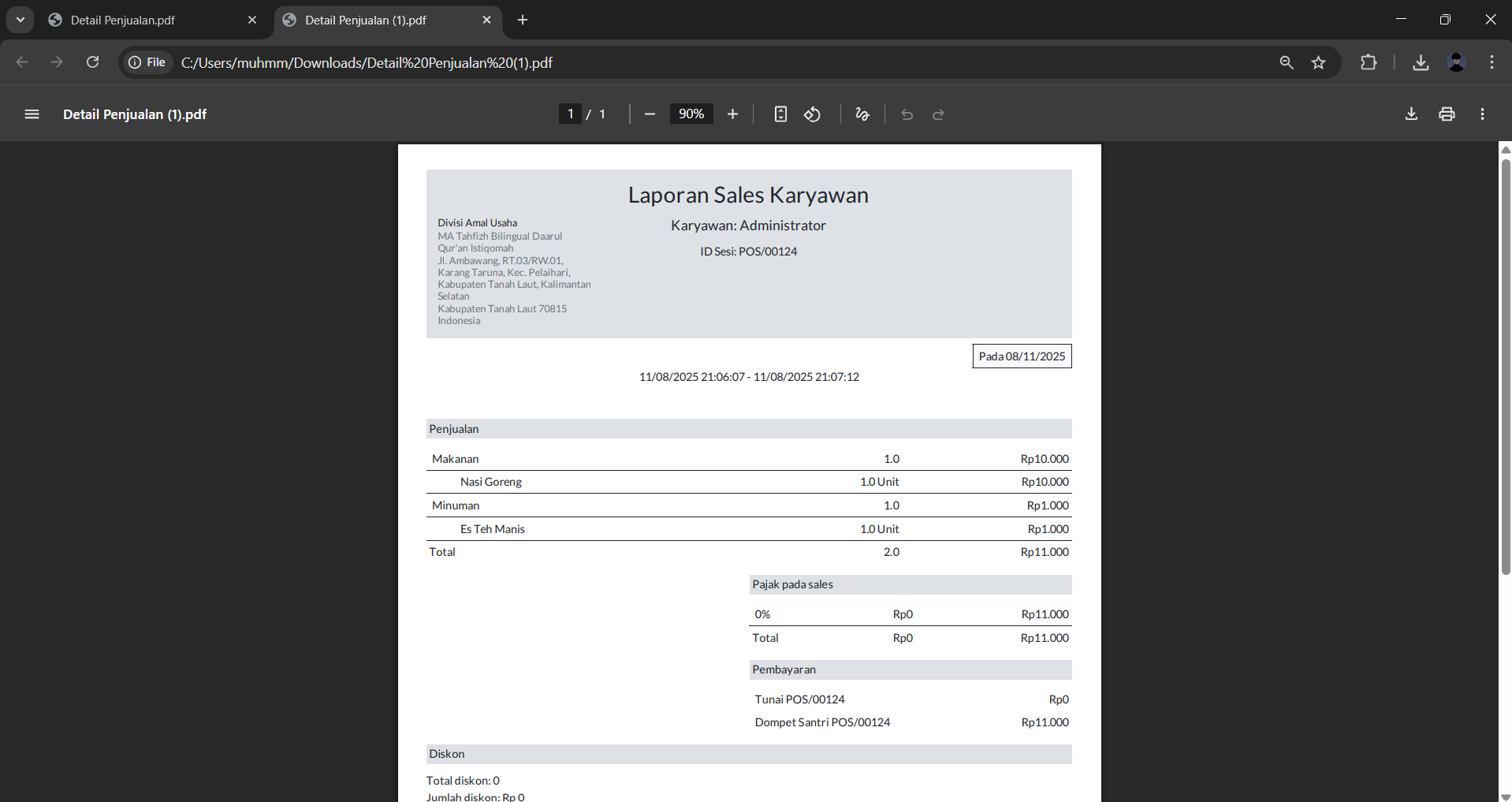Expand the tab search dropdown
Viewport: 1512px width, 802px height.
(x=20, y=20)
